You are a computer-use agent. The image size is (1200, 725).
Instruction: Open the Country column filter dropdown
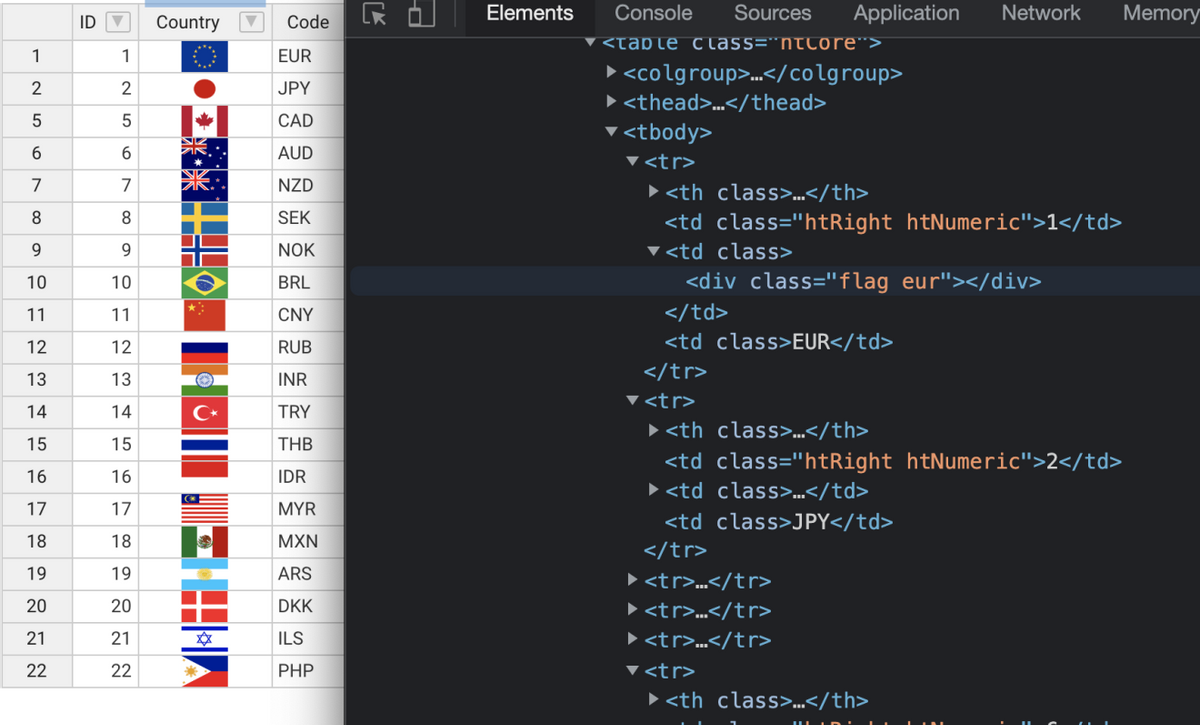point(252,21)
